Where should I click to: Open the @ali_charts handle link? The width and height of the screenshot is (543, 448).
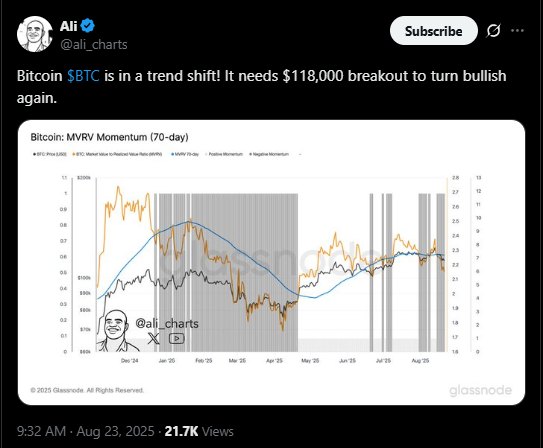(x=94, y=45)
